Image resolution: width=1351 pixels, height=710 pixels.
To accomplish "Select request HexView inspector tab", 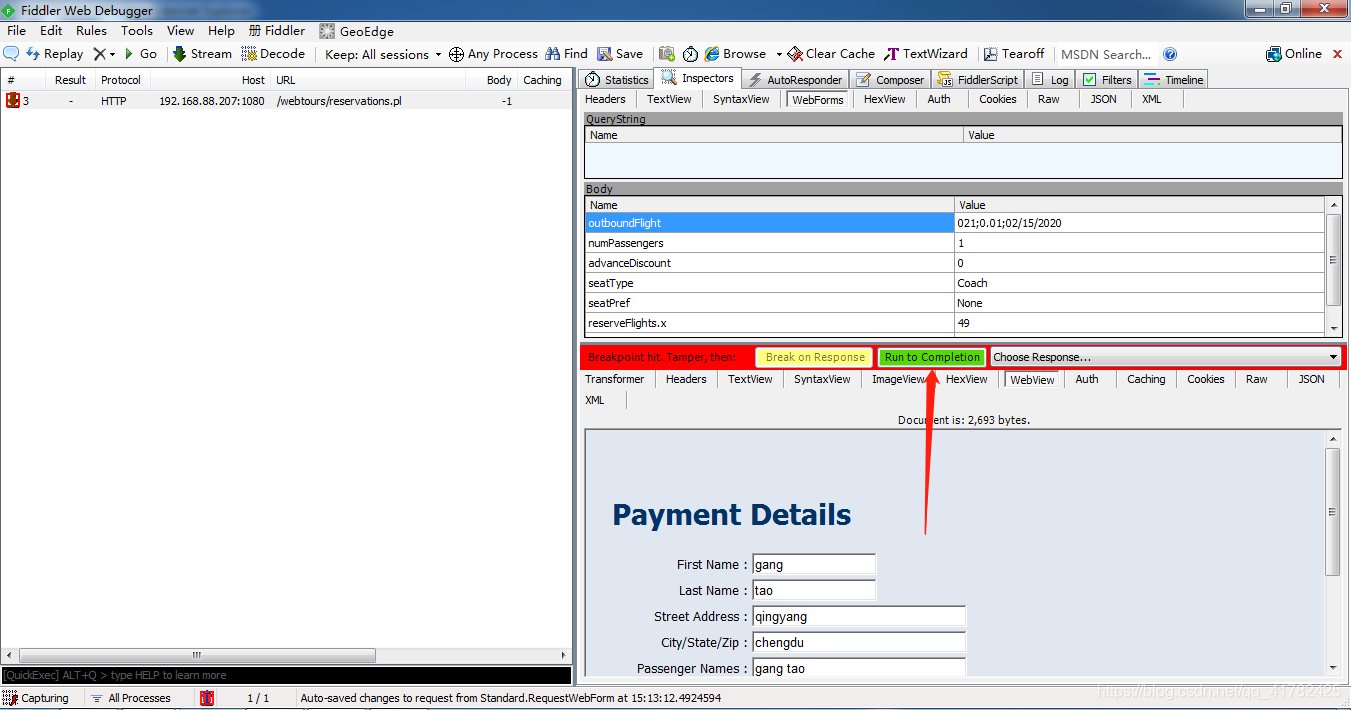I will coord(885,99).
